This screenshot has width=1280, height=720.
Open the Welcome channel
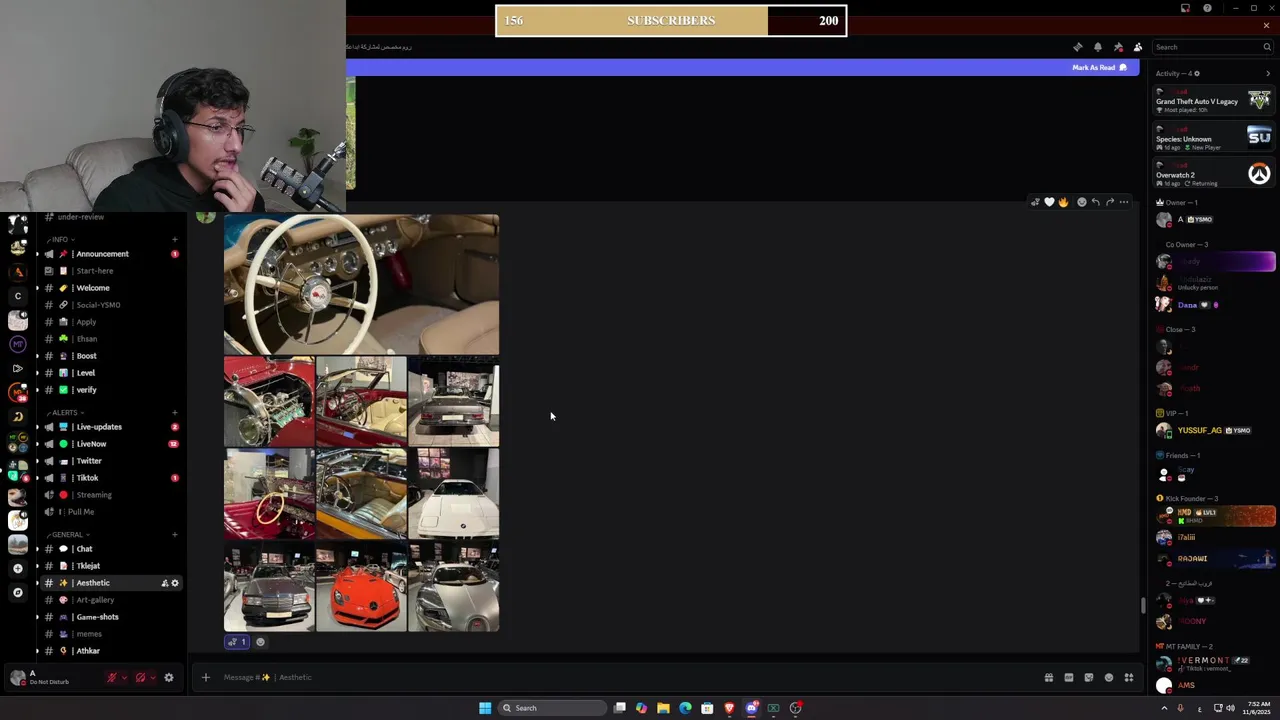coord(110,288)
